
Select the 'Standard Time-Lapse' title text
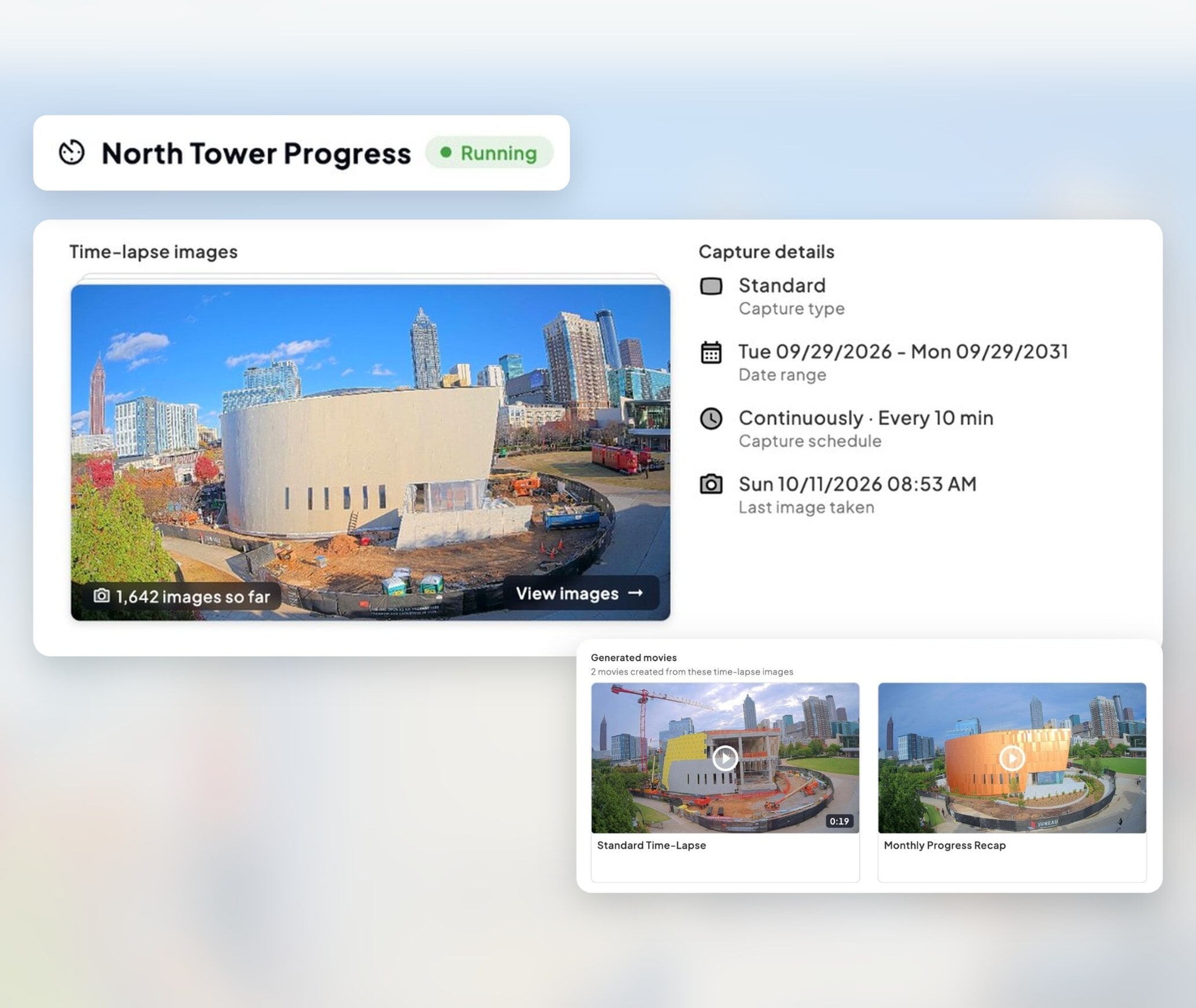click(x=651, y=845)
